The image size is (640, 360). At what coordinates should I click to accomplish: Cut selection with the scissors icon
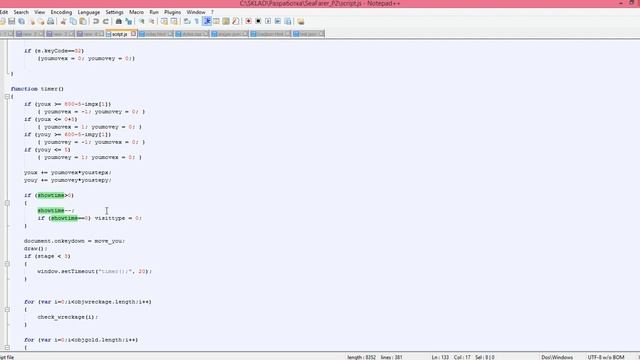[x=63, y=21]
